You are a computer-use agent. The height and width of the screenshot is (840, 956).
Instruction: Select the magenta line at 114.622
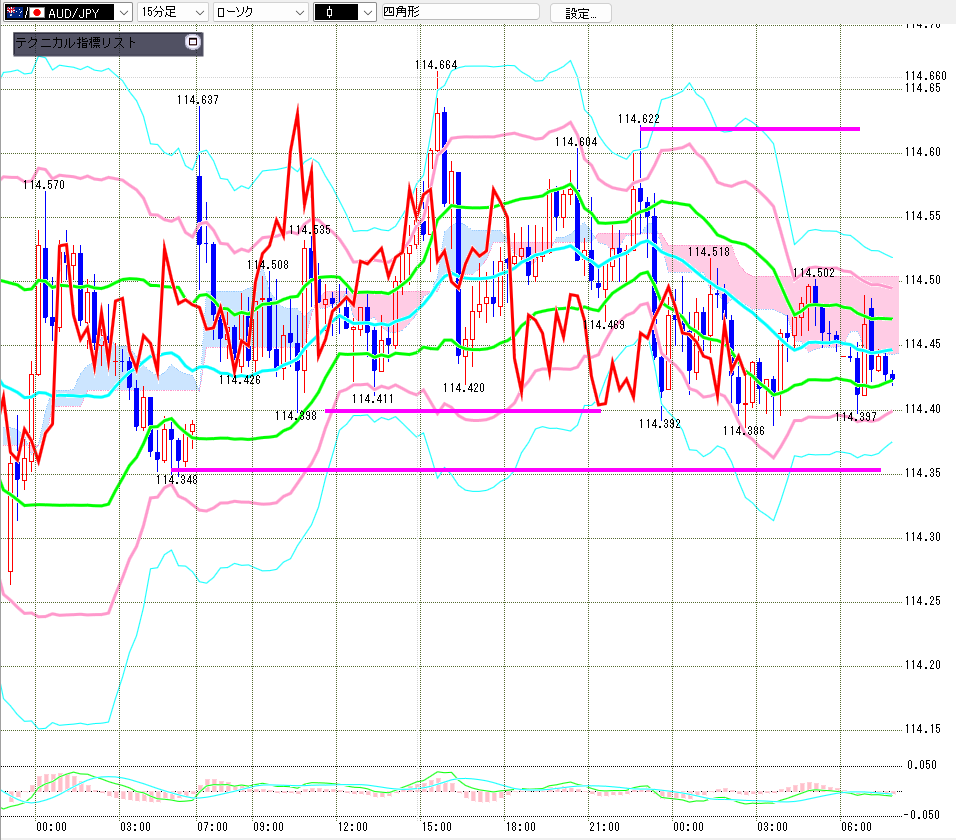point(750,129)
